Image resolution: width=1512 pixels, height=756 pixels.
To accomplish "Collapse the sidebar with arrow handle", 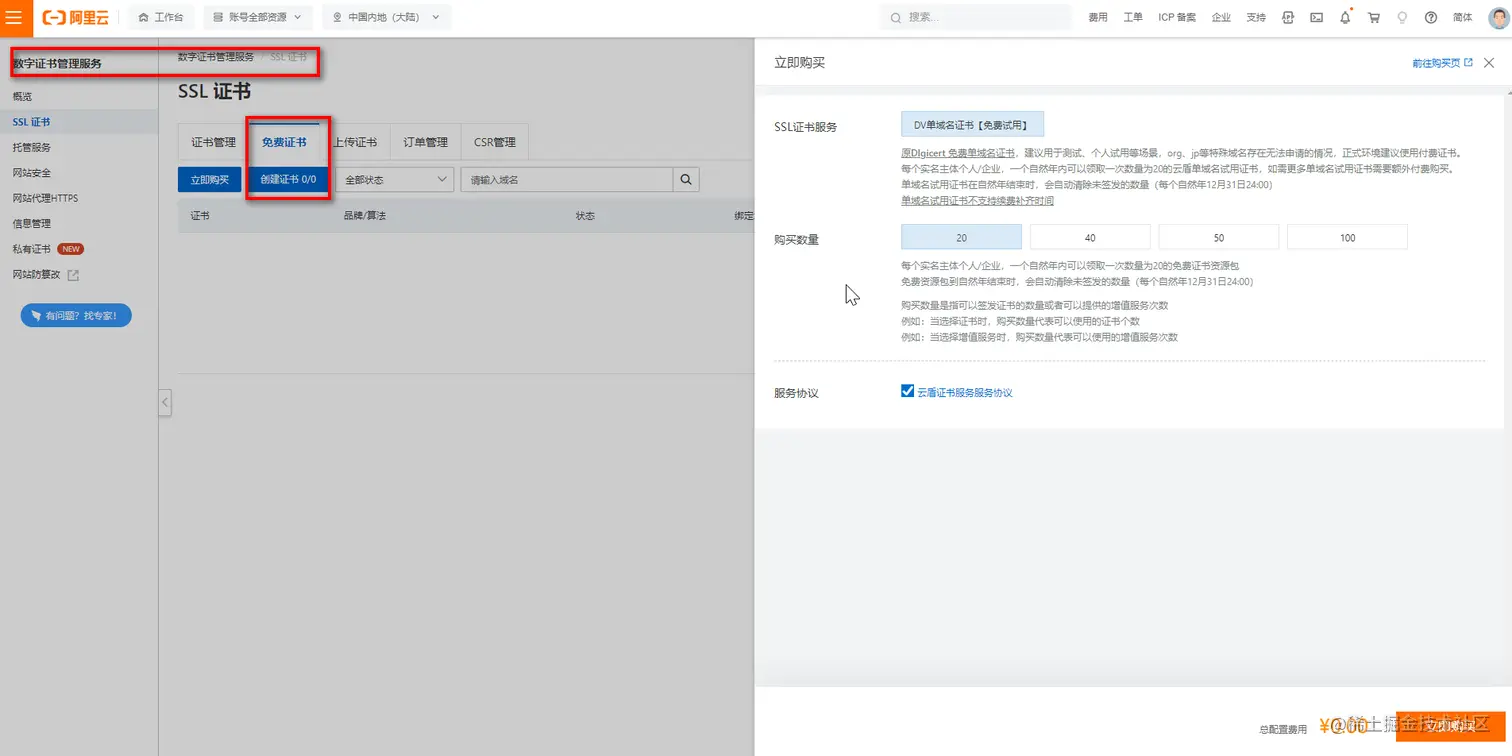I will click(165, 402).
